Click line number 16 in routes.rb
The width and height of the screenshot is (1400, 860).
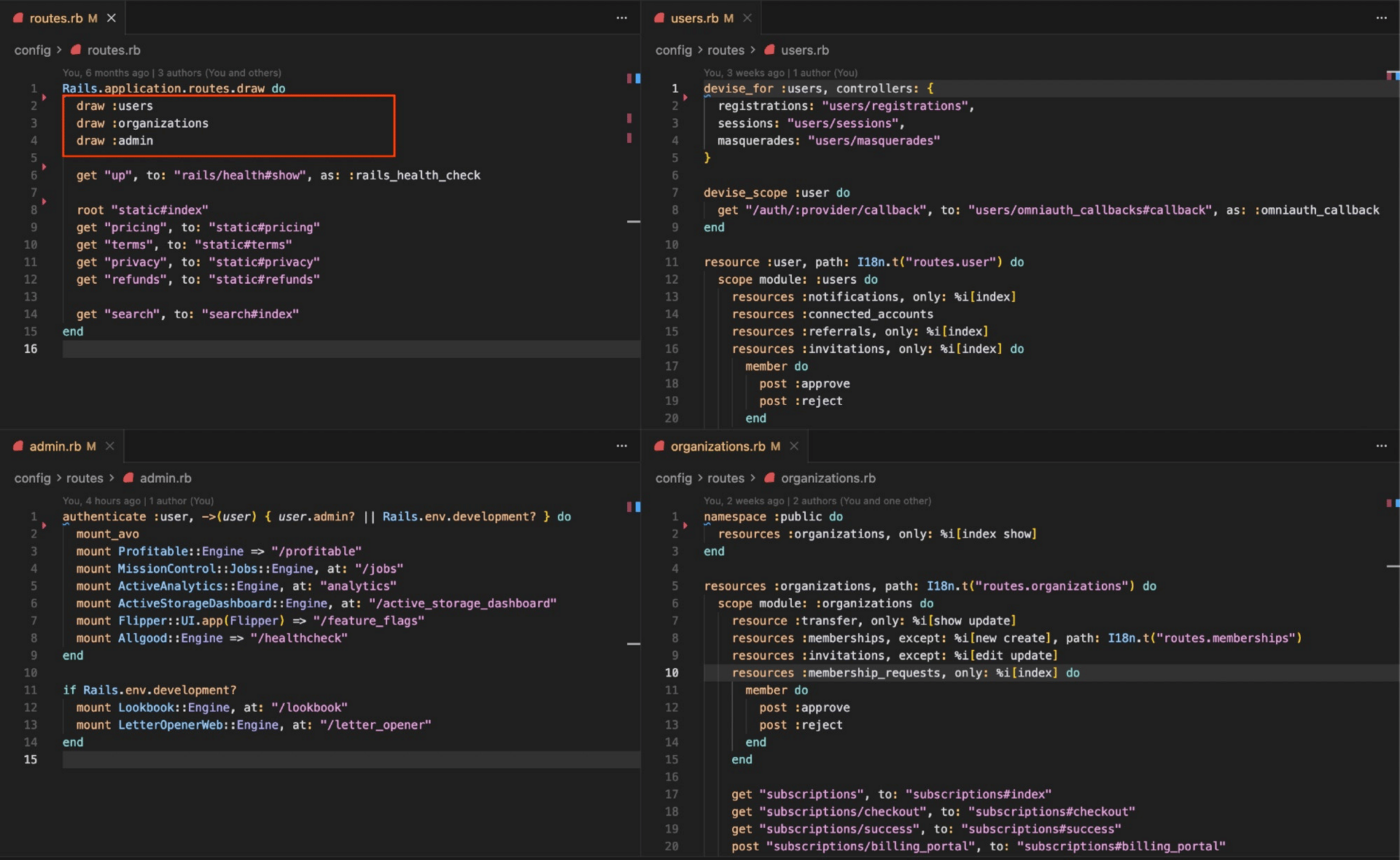click(31, 349)
